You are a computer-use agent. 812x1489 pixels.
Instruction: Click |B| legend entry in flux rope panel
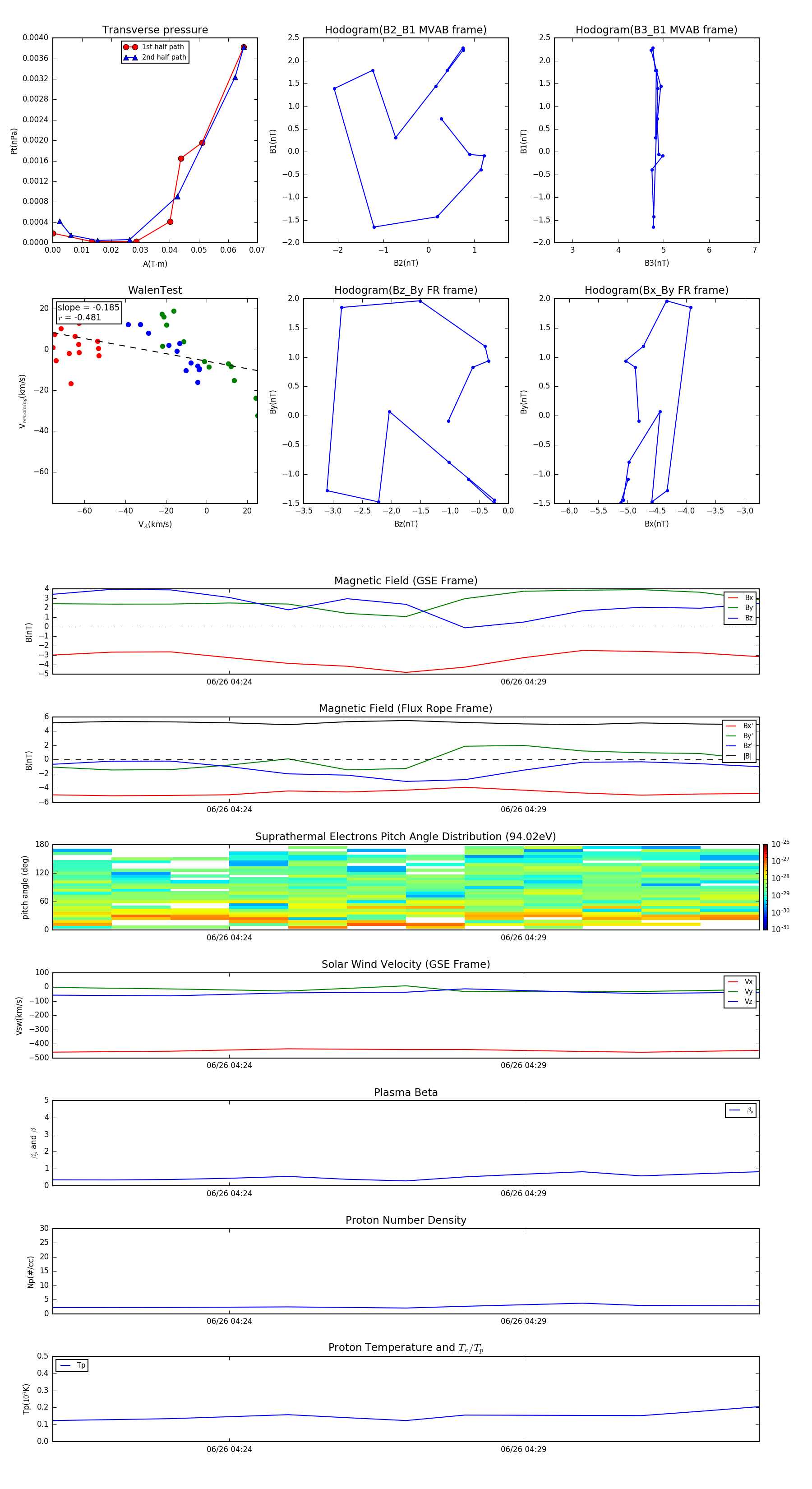tap(740, 756)
